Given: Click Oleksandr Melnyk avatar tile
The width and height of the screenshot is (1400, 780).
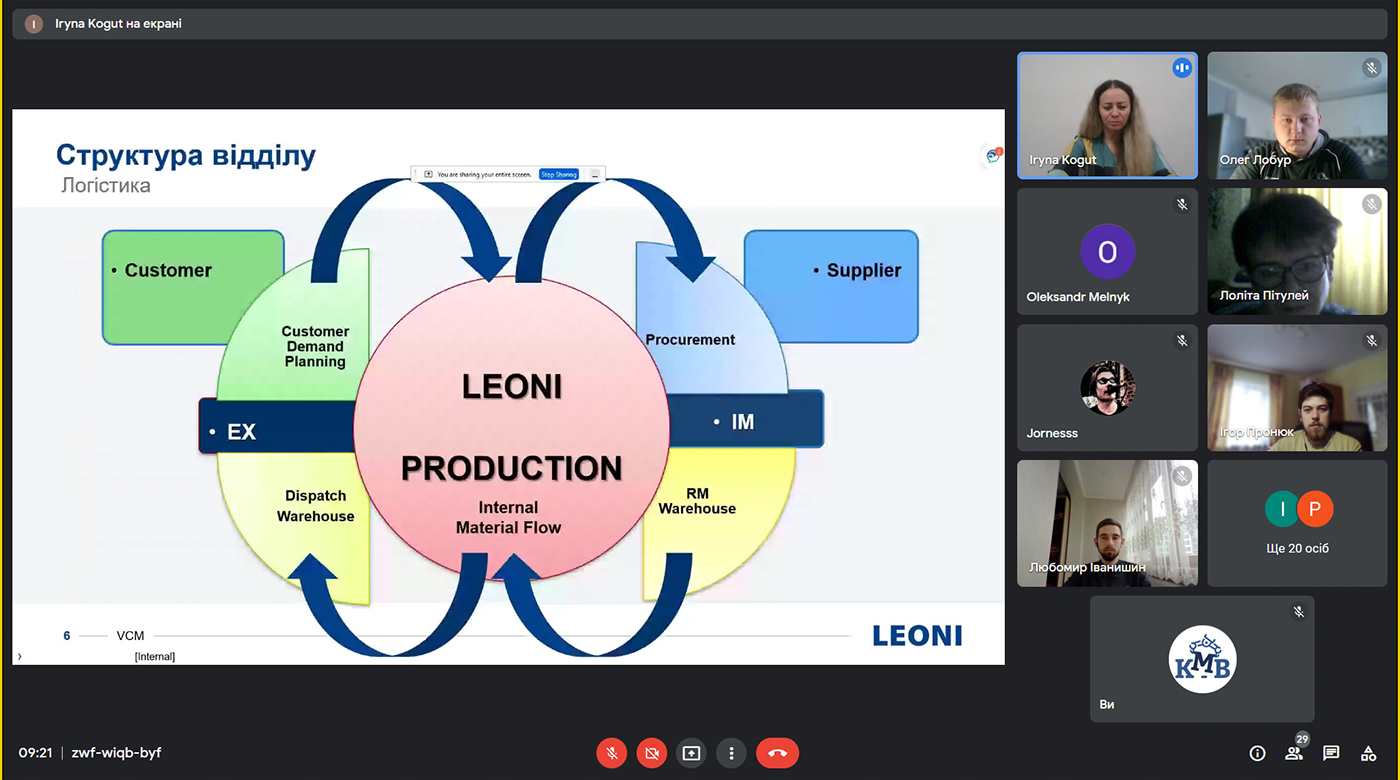Looking at the screenshot, I should tap(1107, 251).
